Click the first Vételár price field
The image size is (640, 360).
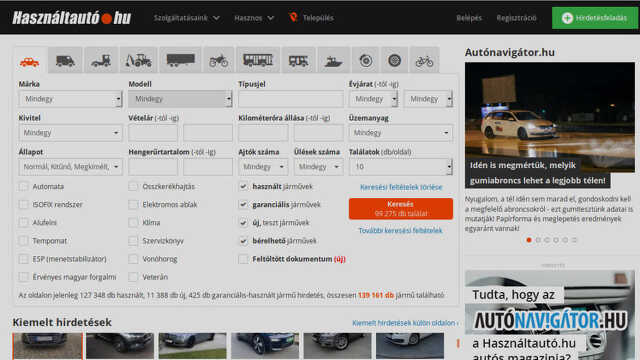[153, 133]
